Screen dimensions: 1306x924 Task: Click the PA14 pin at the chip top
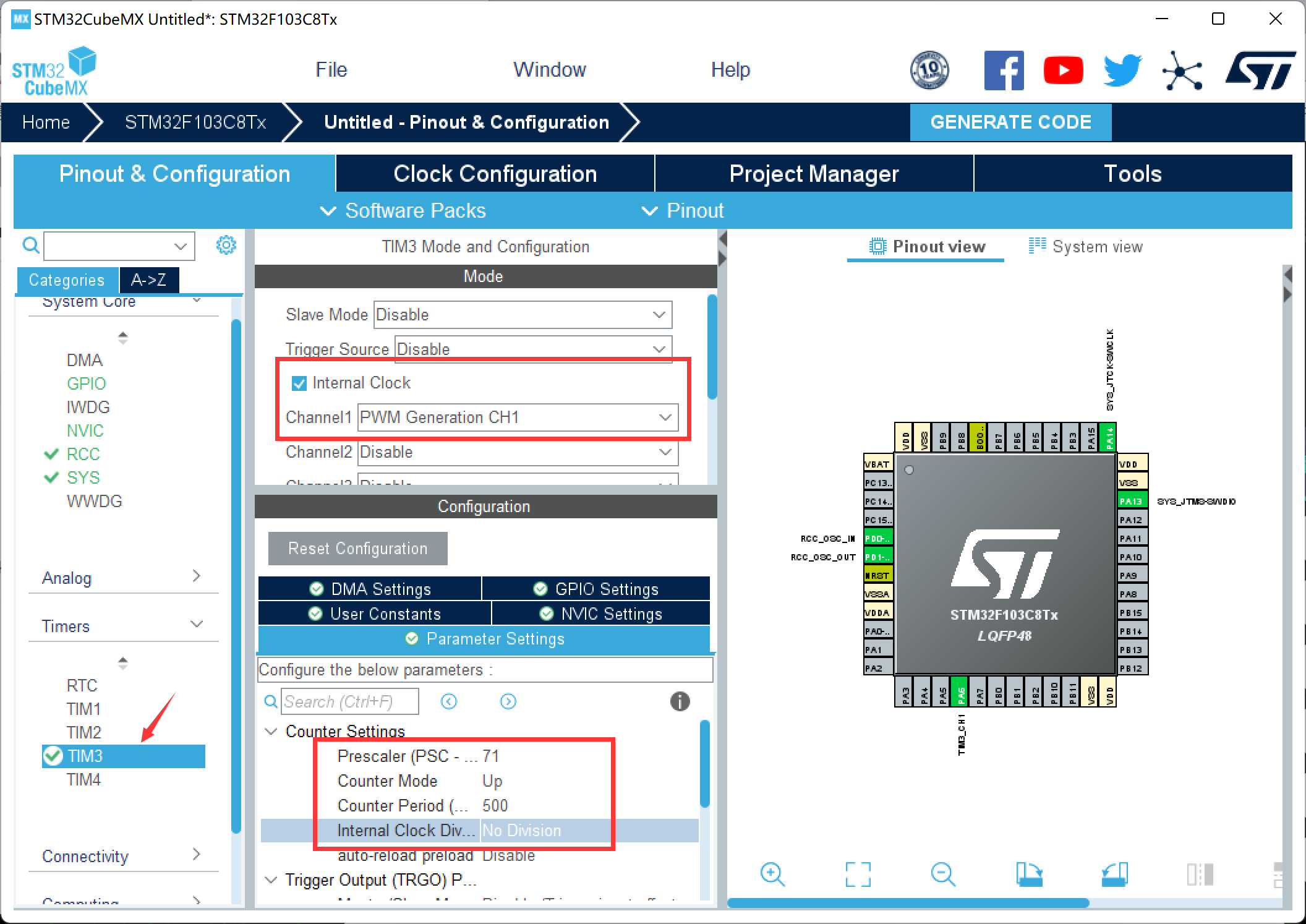click(x=1109, y=437)
